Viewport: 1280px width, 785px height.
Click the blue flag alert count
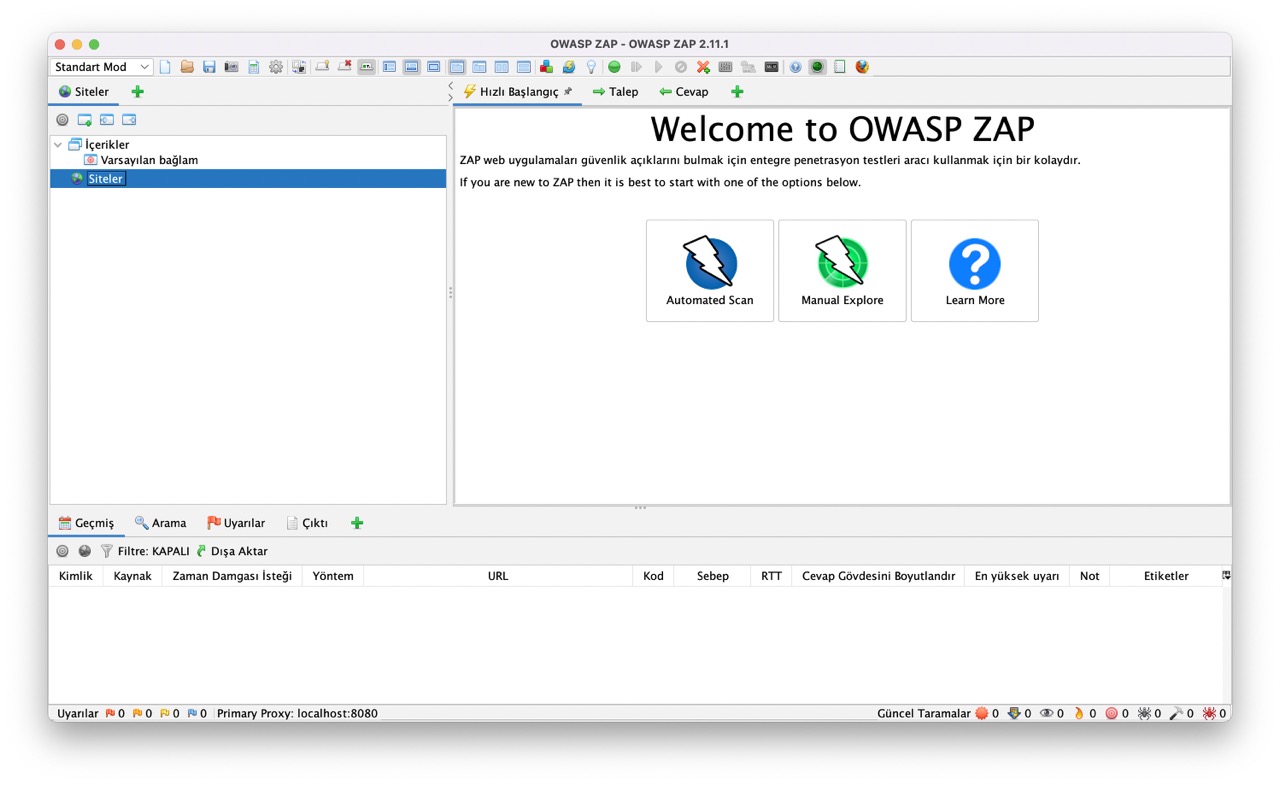(197, 714)
